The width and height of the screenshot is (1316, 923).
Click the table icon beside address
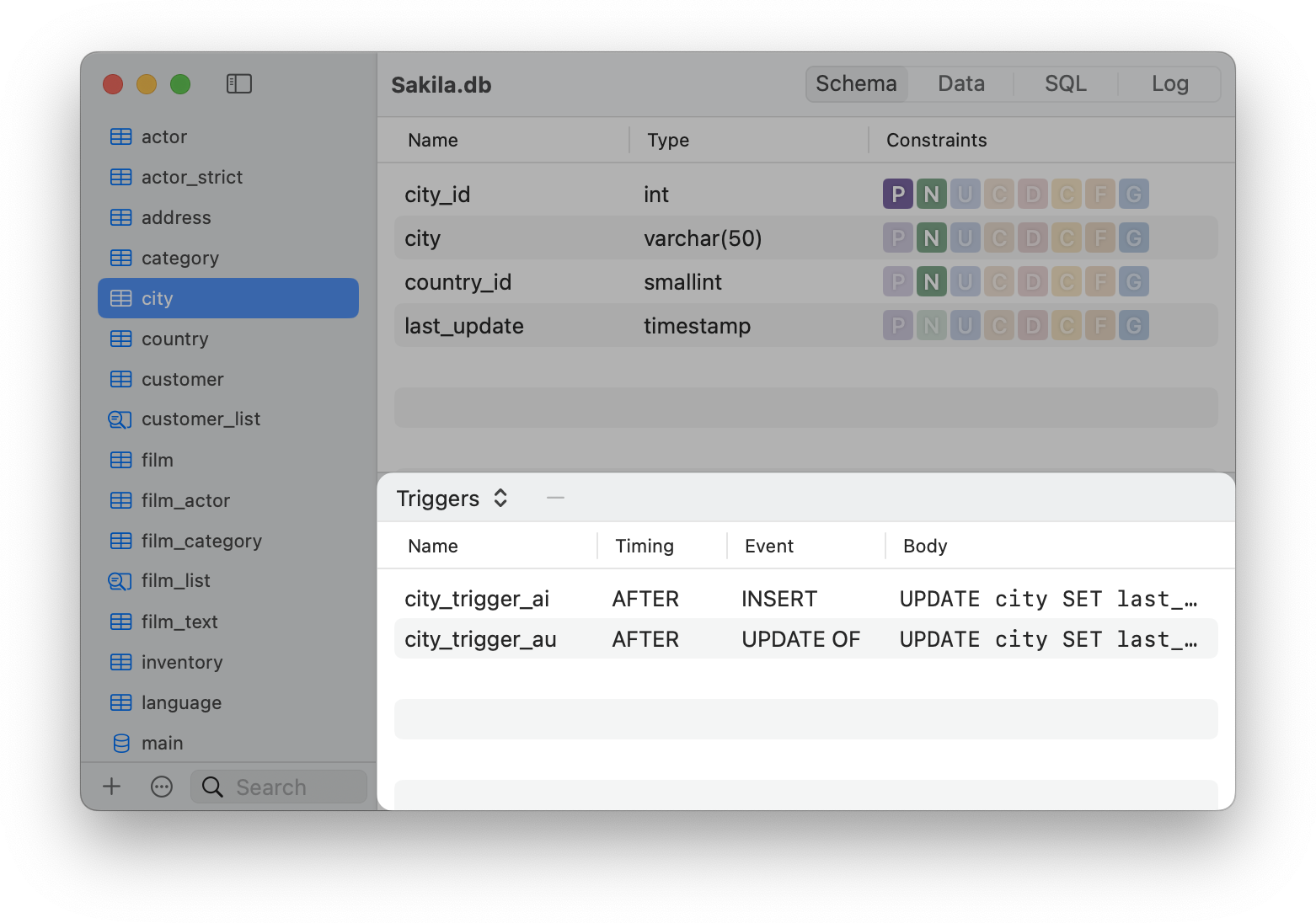121,217
